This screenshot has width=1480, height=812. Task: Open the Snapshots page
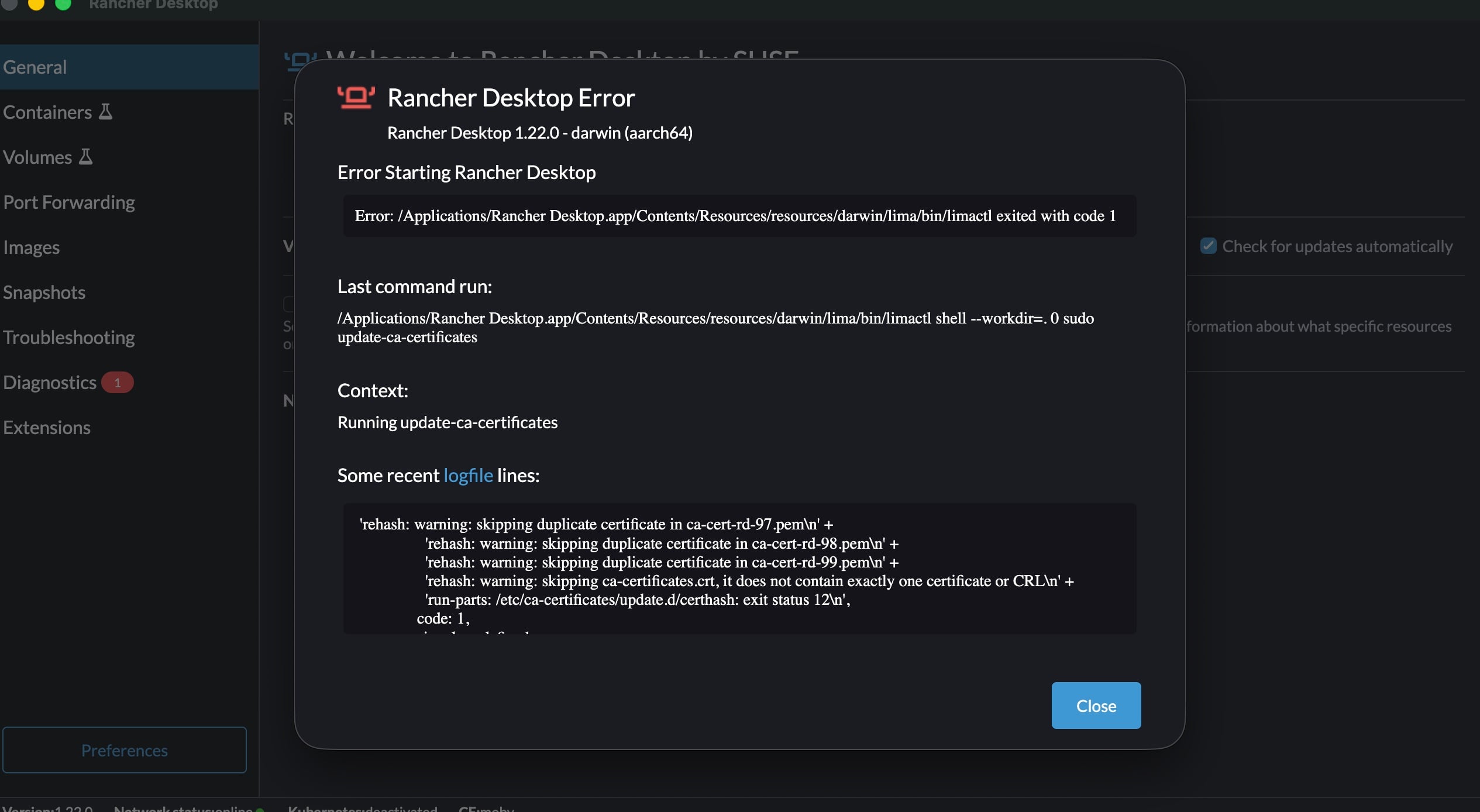(x=44, y=293)
